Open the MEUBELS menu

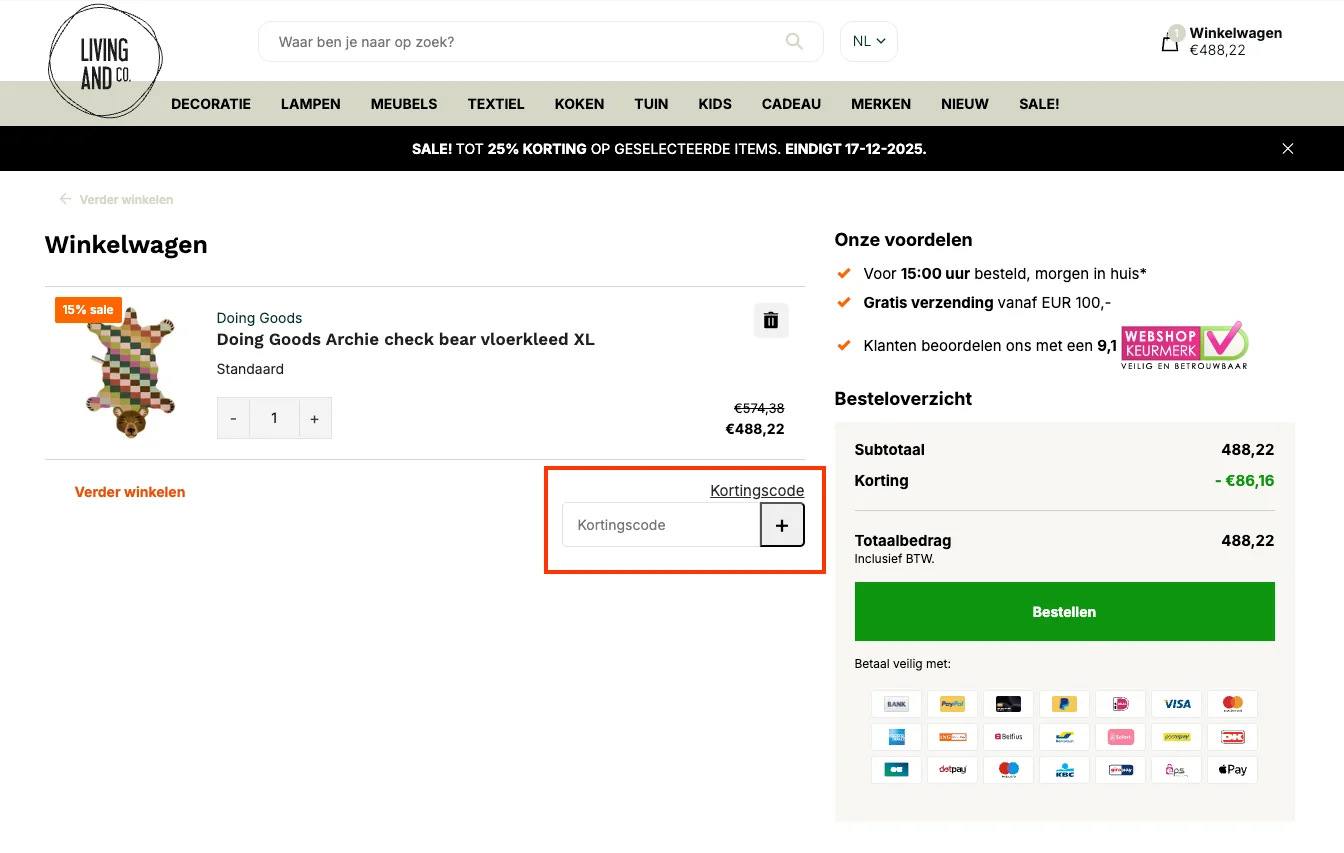[x=404, y=104]
